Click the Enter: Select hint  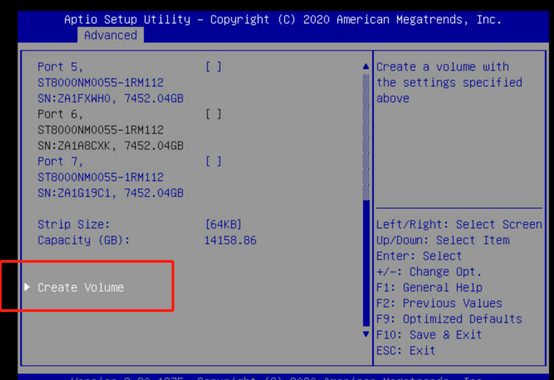coord(419,256)
